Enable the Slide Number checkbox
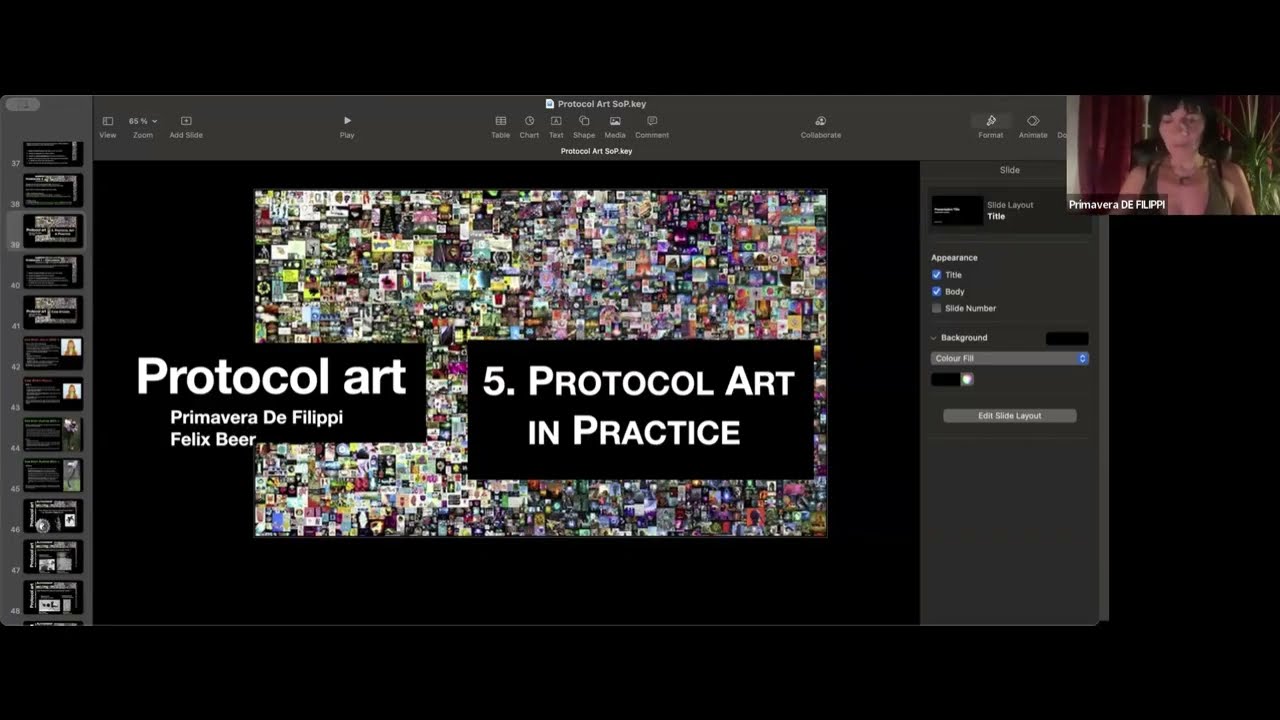1280x720 pixels. click(x=937, y=308)
